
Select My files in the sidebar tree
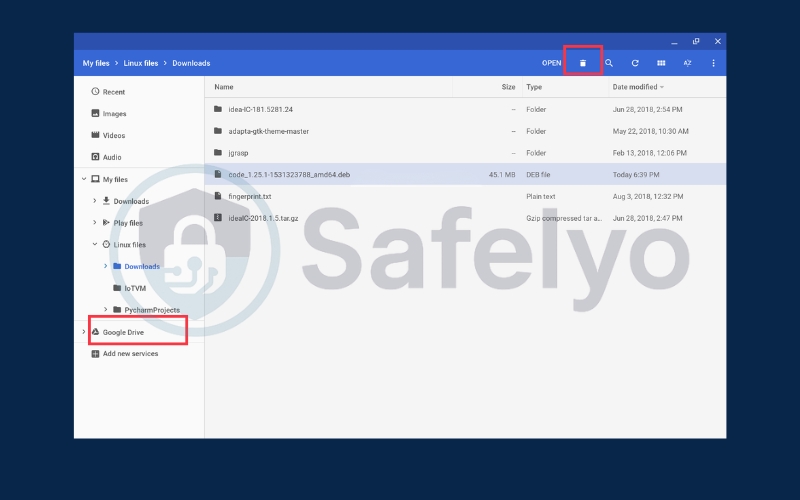point(115,179)
